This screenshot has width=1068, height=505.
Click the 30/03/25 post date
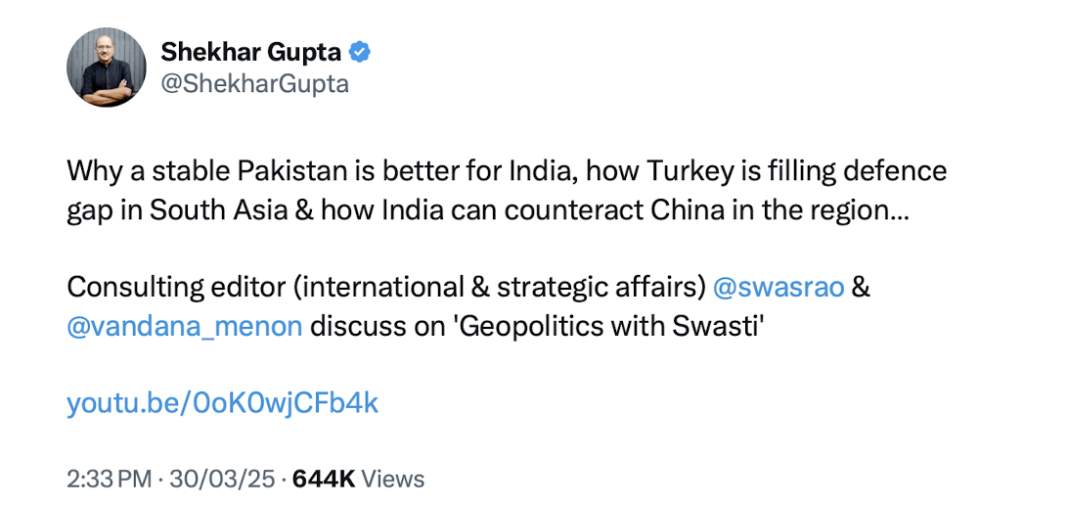click(222, 479)
